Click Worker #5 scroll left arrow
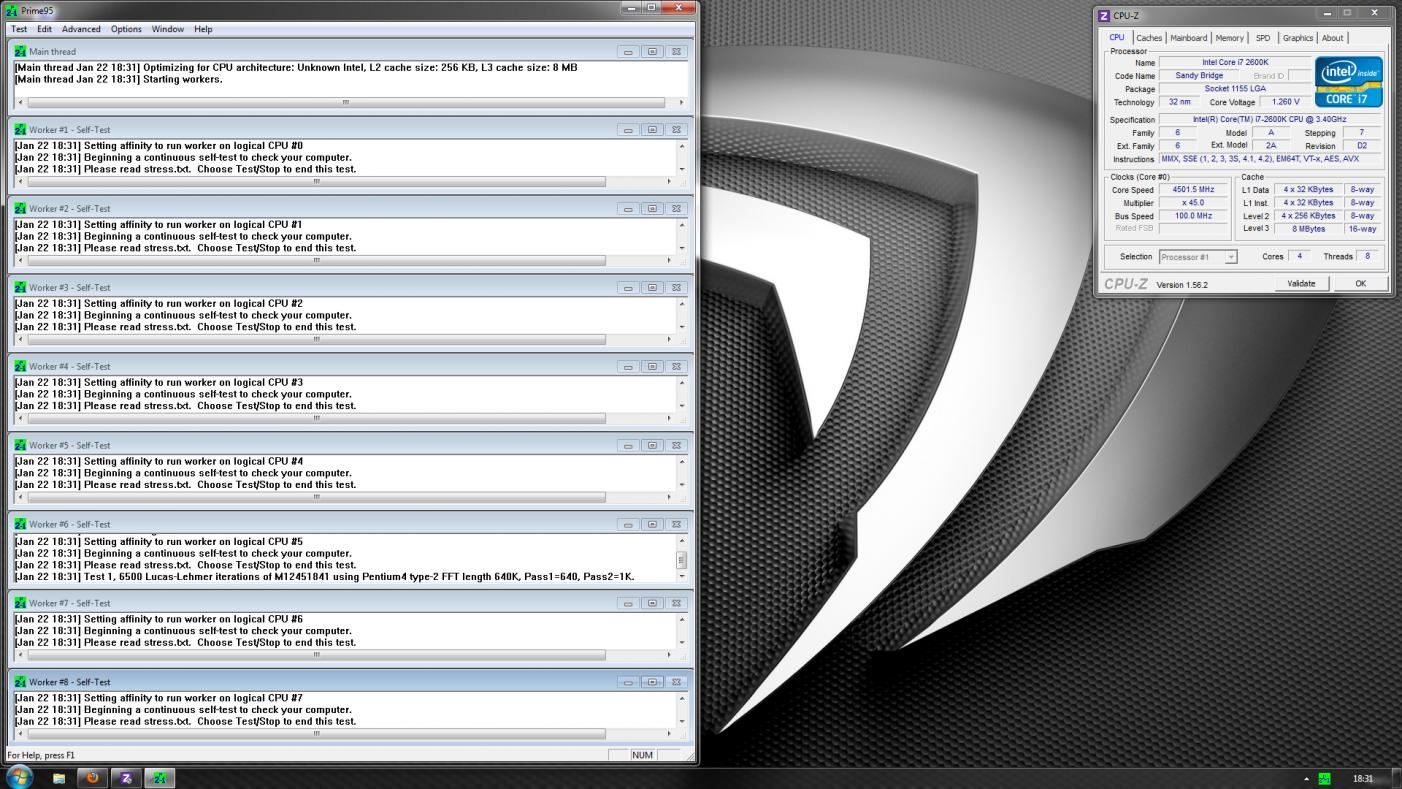This screenshot has height=789, width=1402. click(21, 497)
